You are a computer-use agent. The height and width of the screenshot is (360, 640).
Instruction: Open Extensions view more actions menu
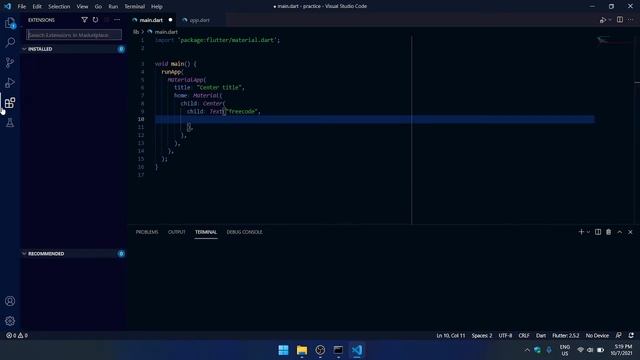[x=117, y=20]
